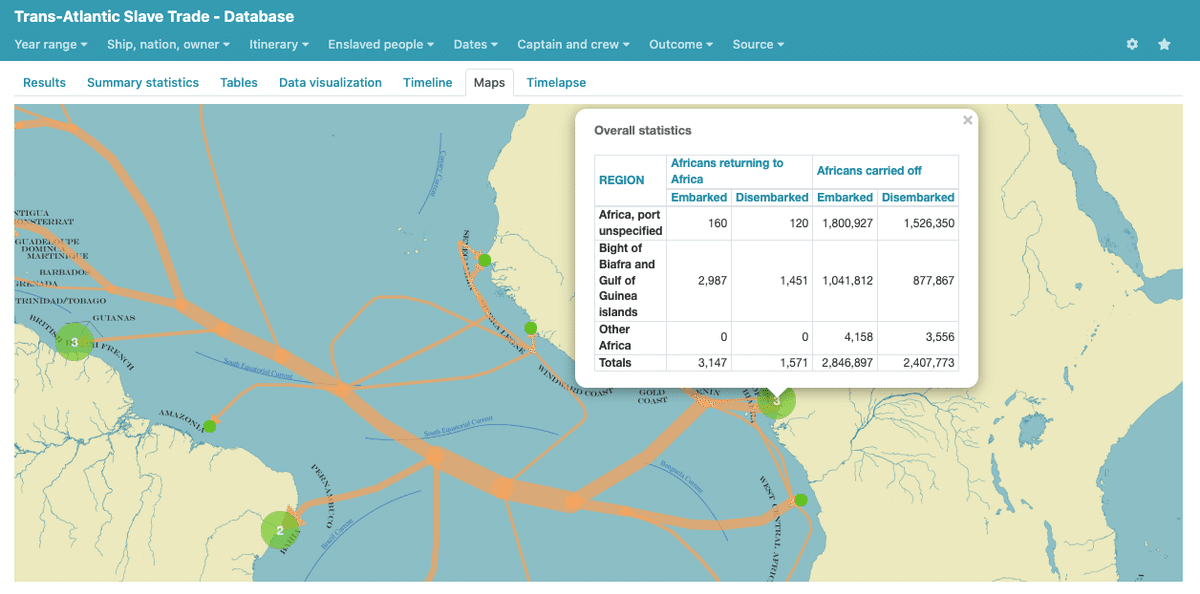The width and height of the screenshot is (1200, 594).
Task: Open the Dates dropdown
Action: (x=476, y=44)
